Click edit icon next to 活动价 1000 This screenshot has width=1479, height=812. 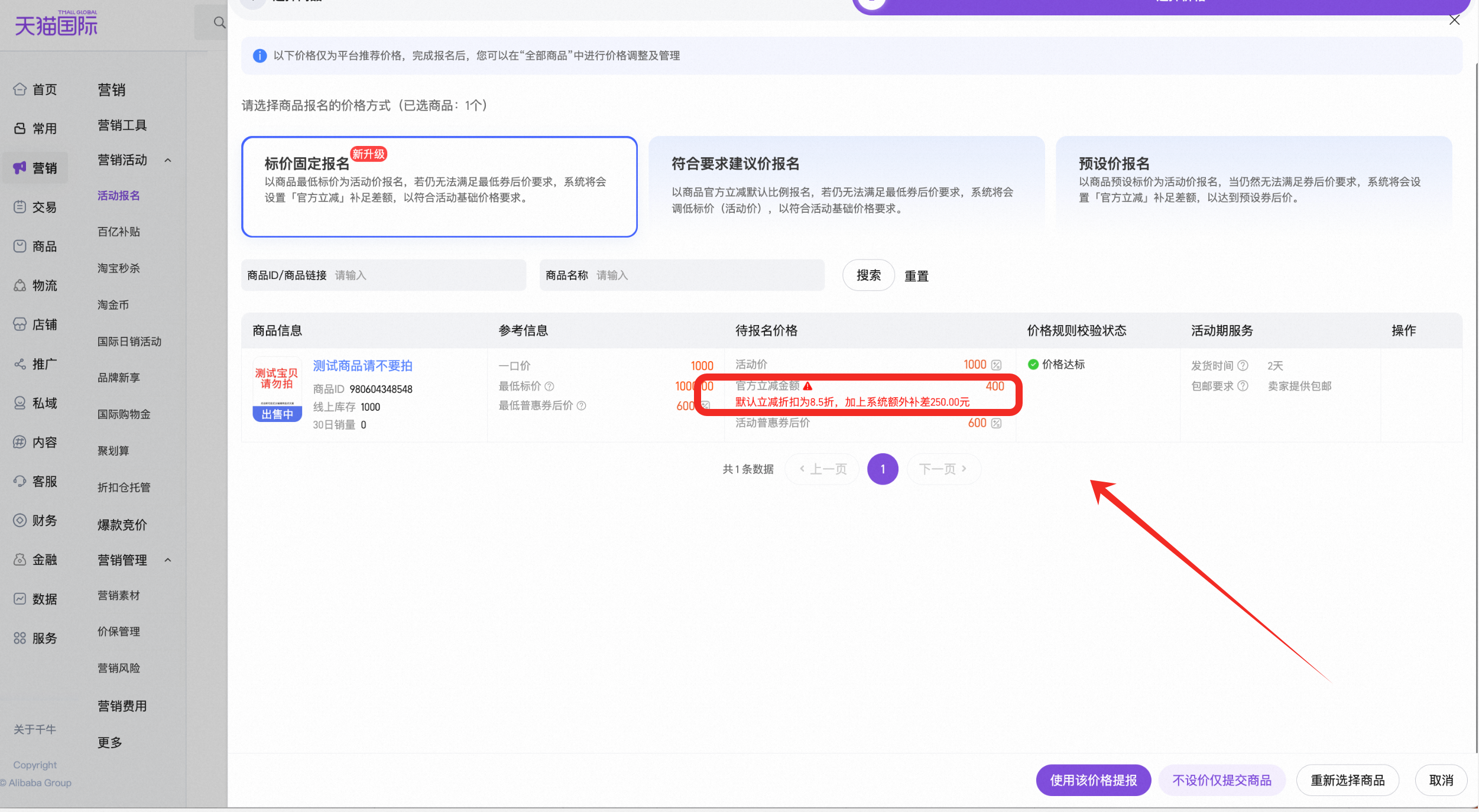coord(997,365)
